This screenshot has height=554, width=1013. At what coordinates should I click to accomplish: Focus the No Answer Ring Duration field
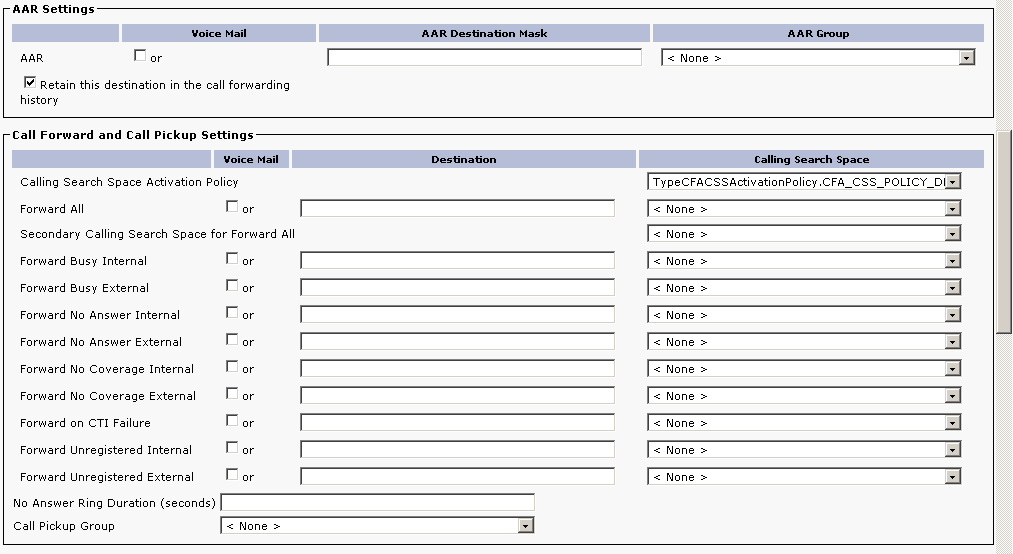point(377,502)
